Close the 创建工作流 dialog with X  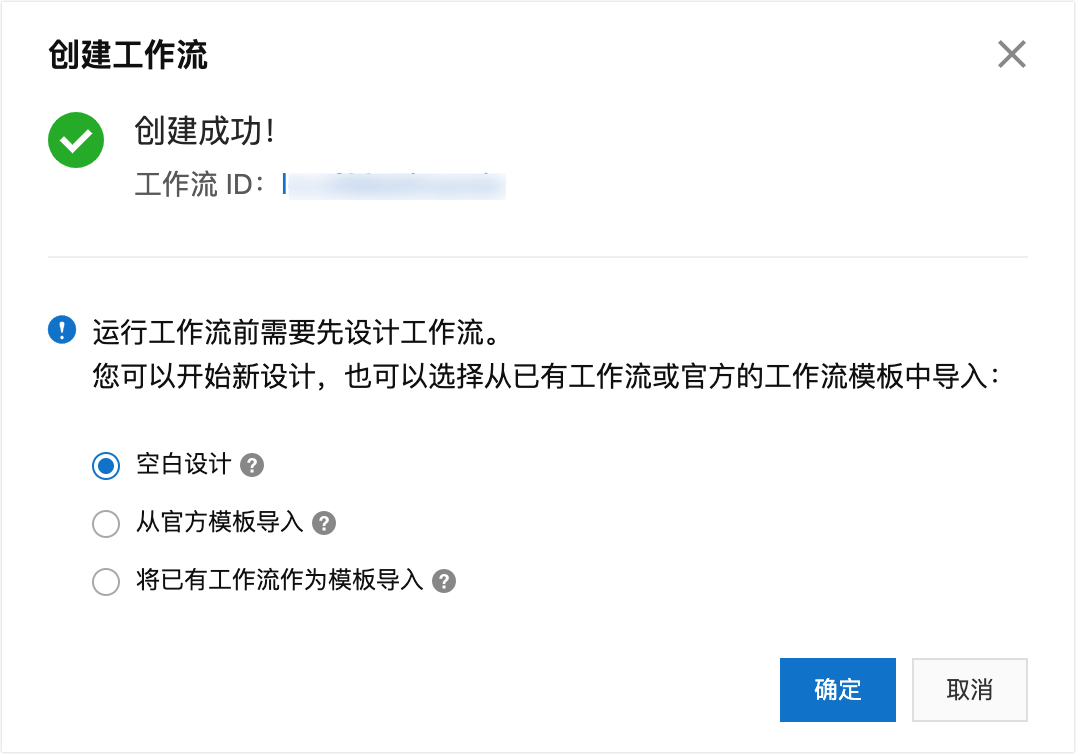(x=1012, y=54)
